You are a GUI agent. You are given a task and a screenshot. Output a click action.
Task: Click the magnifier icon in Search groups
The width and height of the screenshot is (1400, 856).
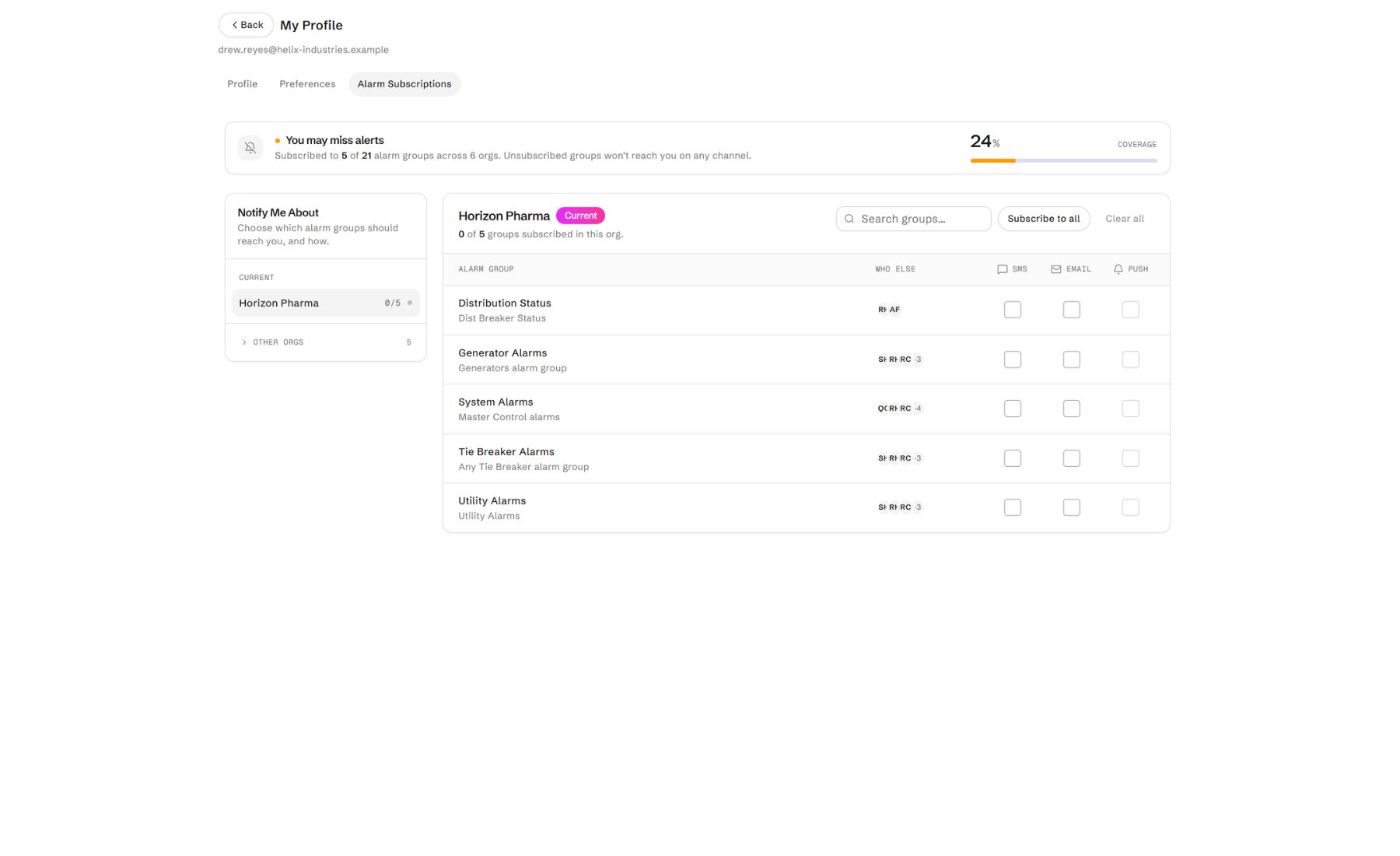coord(849,219)
